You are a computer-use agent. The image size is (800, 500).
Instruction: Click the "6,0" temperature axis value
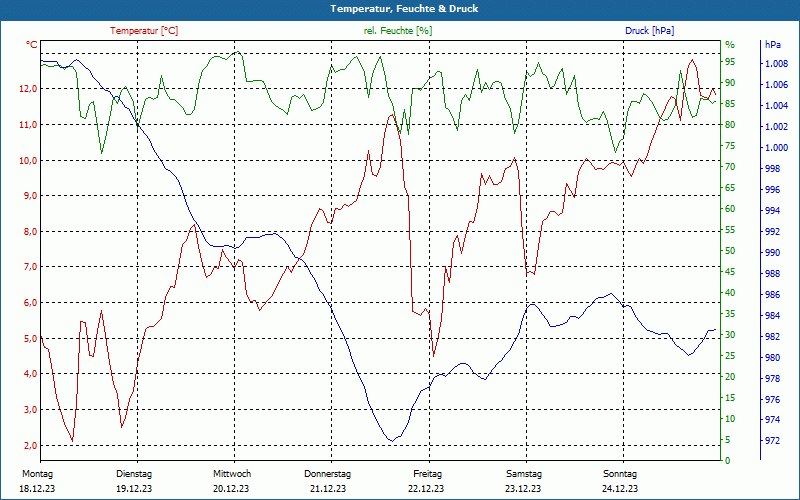pos(29,302)
